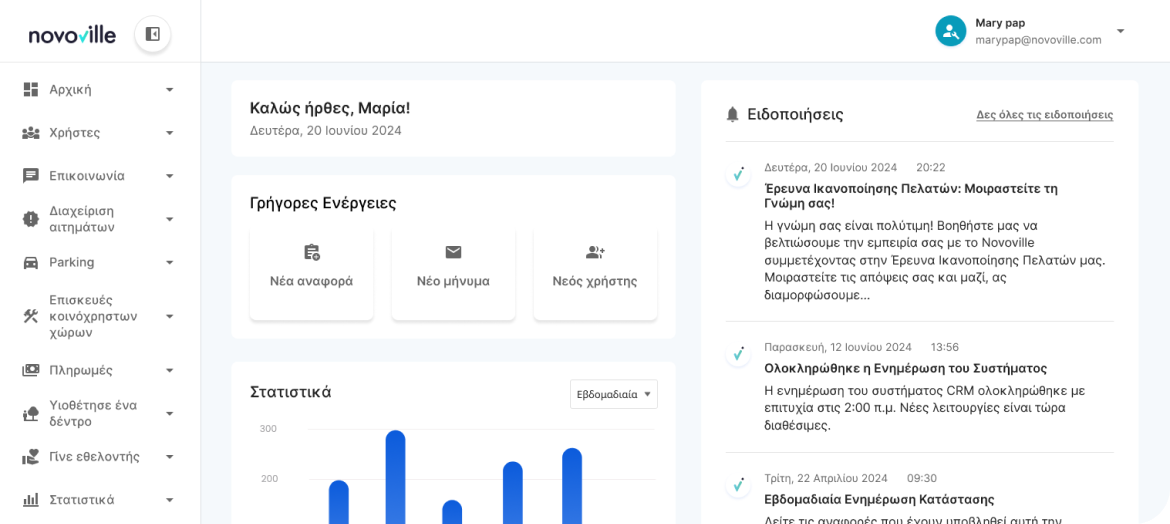Image resolution: width=1170 pixels, height=524 pixels.
Task: Toggle the checkmark on the Ολοκληρώθηκε η Ενημέρωση notification
Action: coord(738,354)
